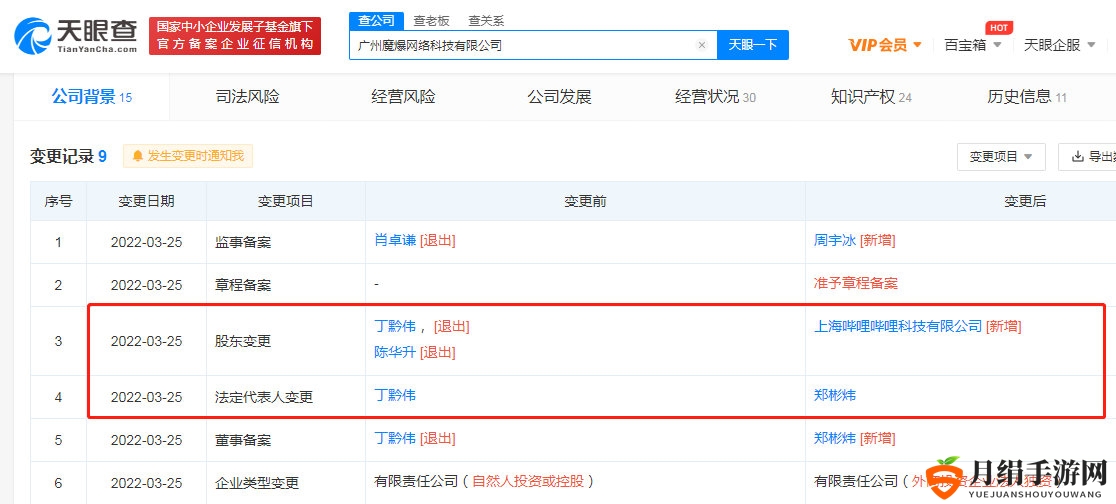Open 上海哔哩哔哩科技有限公司 link
This screenshot has width=1116, height=504.
(898, 327)
